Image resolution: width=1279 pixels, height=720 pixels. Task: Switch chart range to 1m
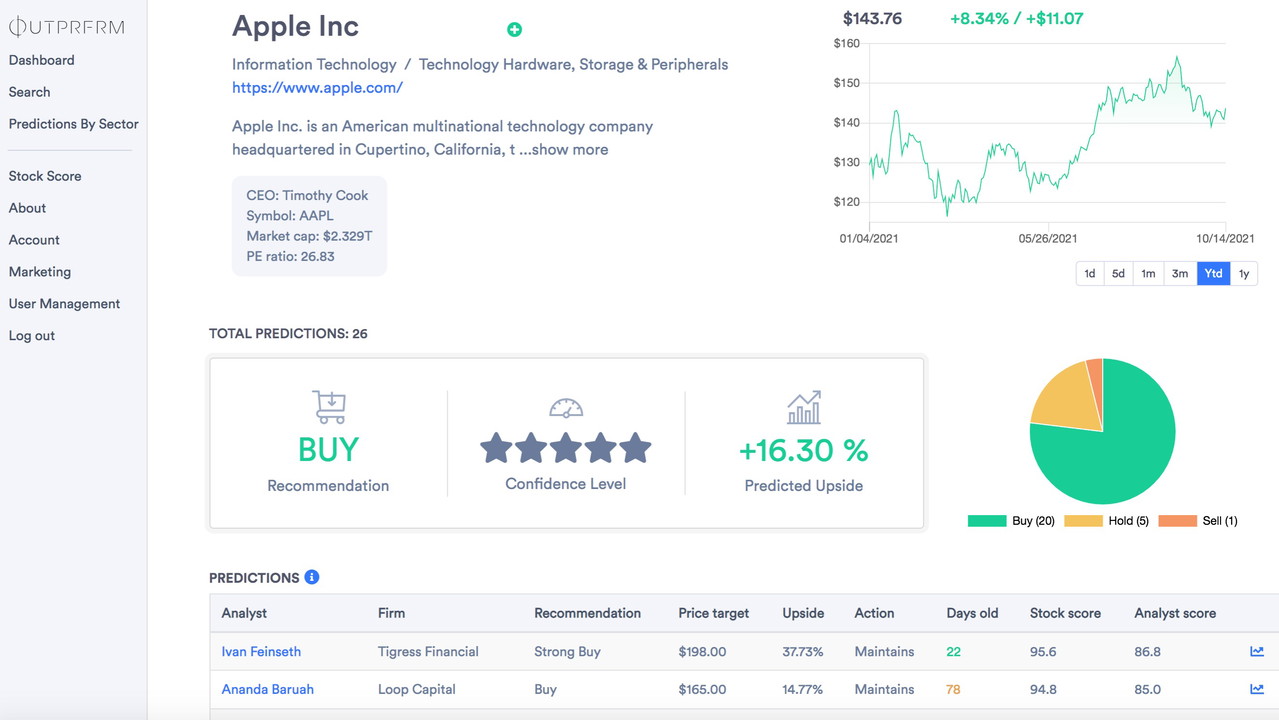tap(1148, 273)
